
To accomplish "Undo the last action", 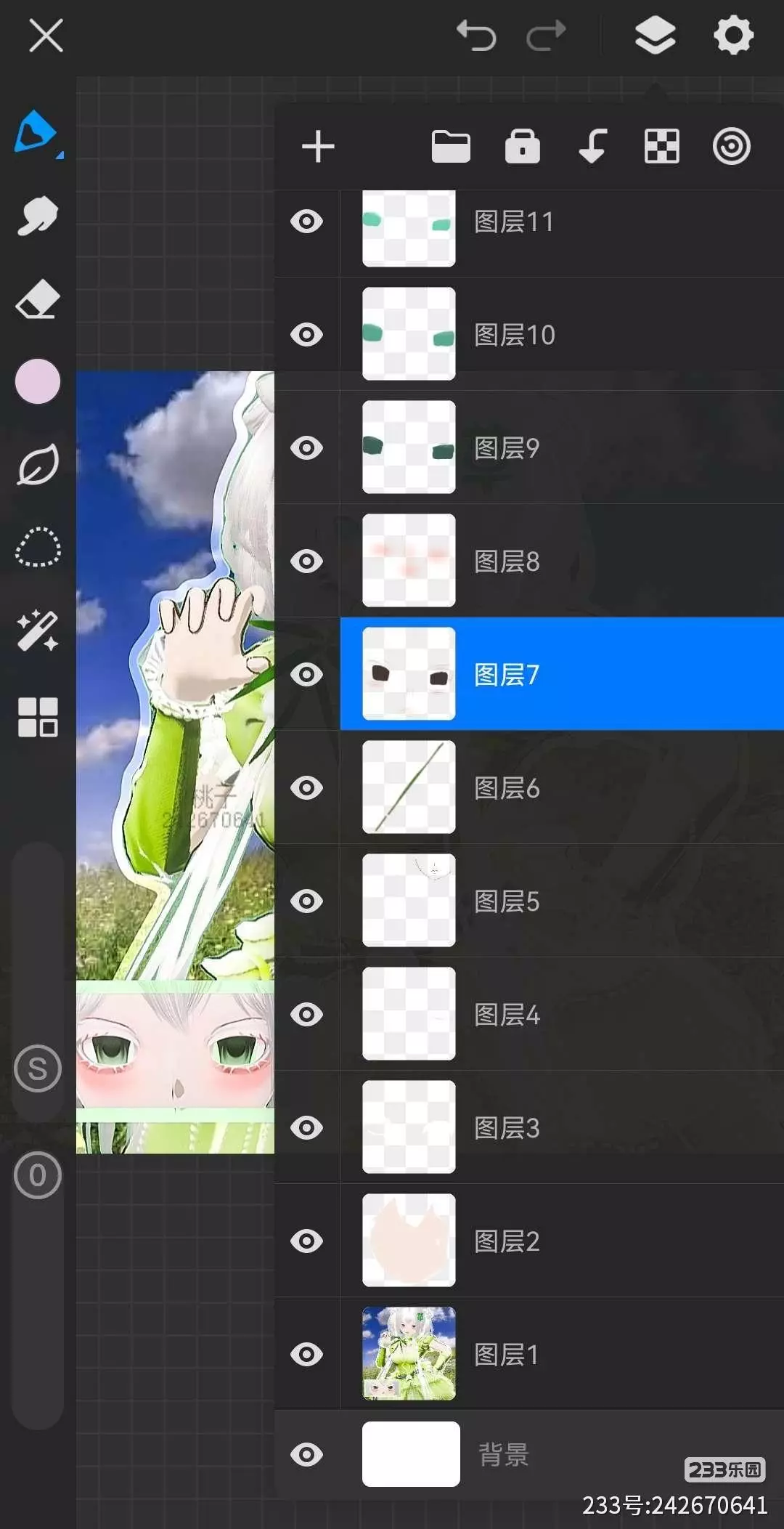I will coord(476,36).
